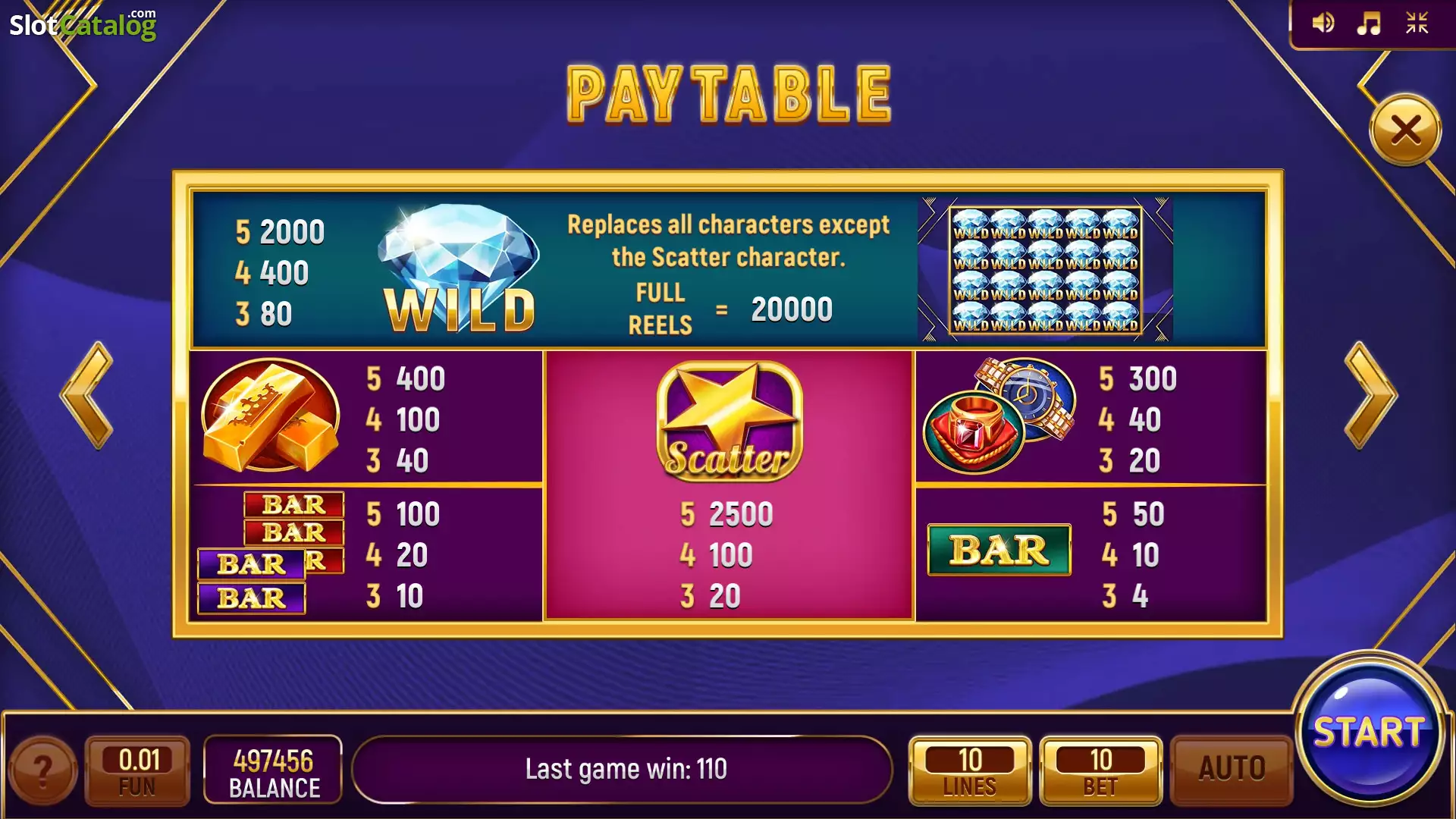Click the gold bars symbol

click(271, 416)
